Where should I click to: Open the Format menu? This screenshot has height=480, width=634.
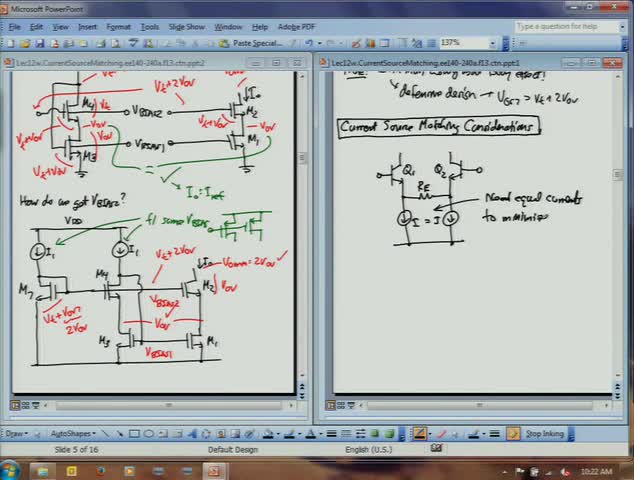click(x=118, y=27)
